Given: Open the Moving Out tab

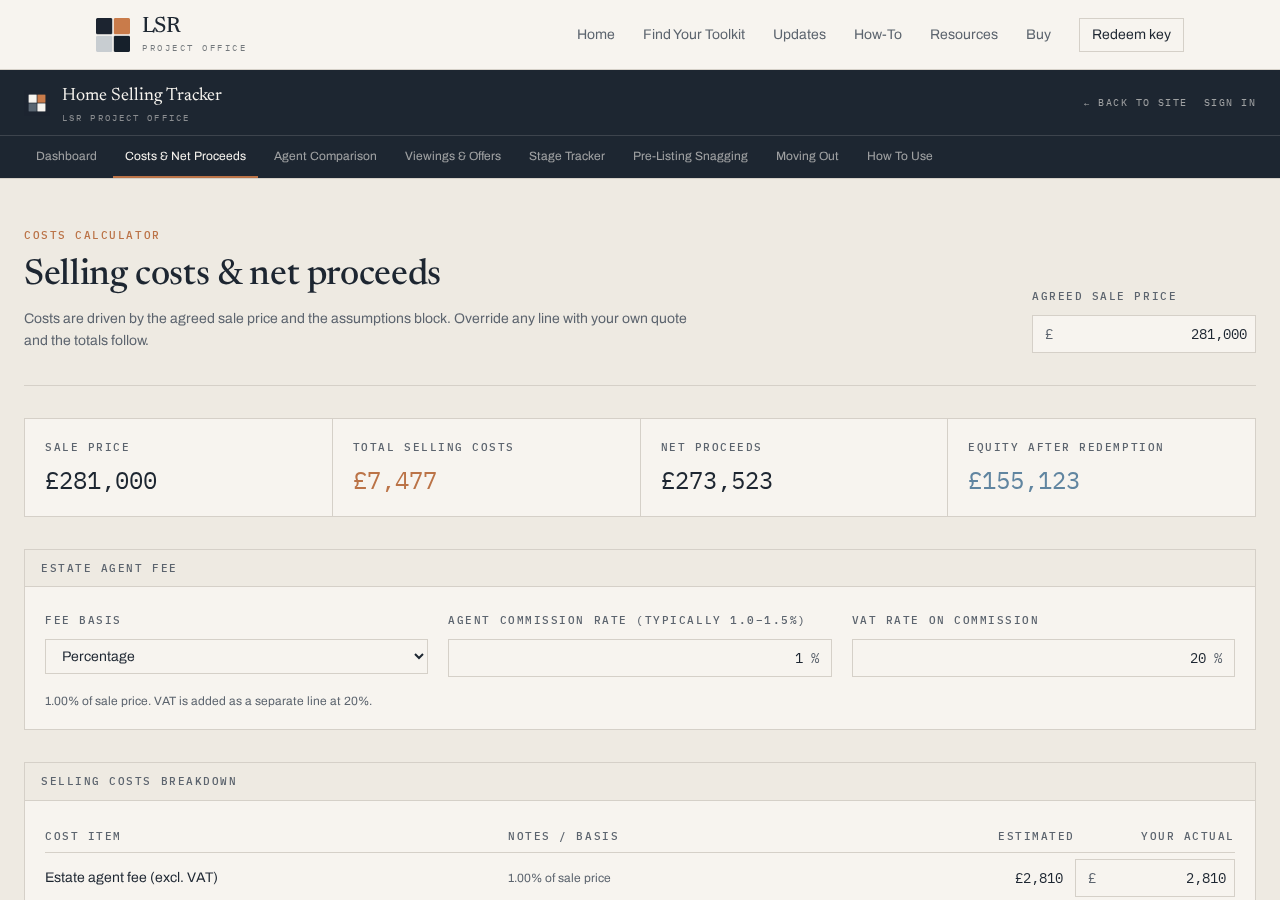Looking at the screenshot, I should coord(807,156).
